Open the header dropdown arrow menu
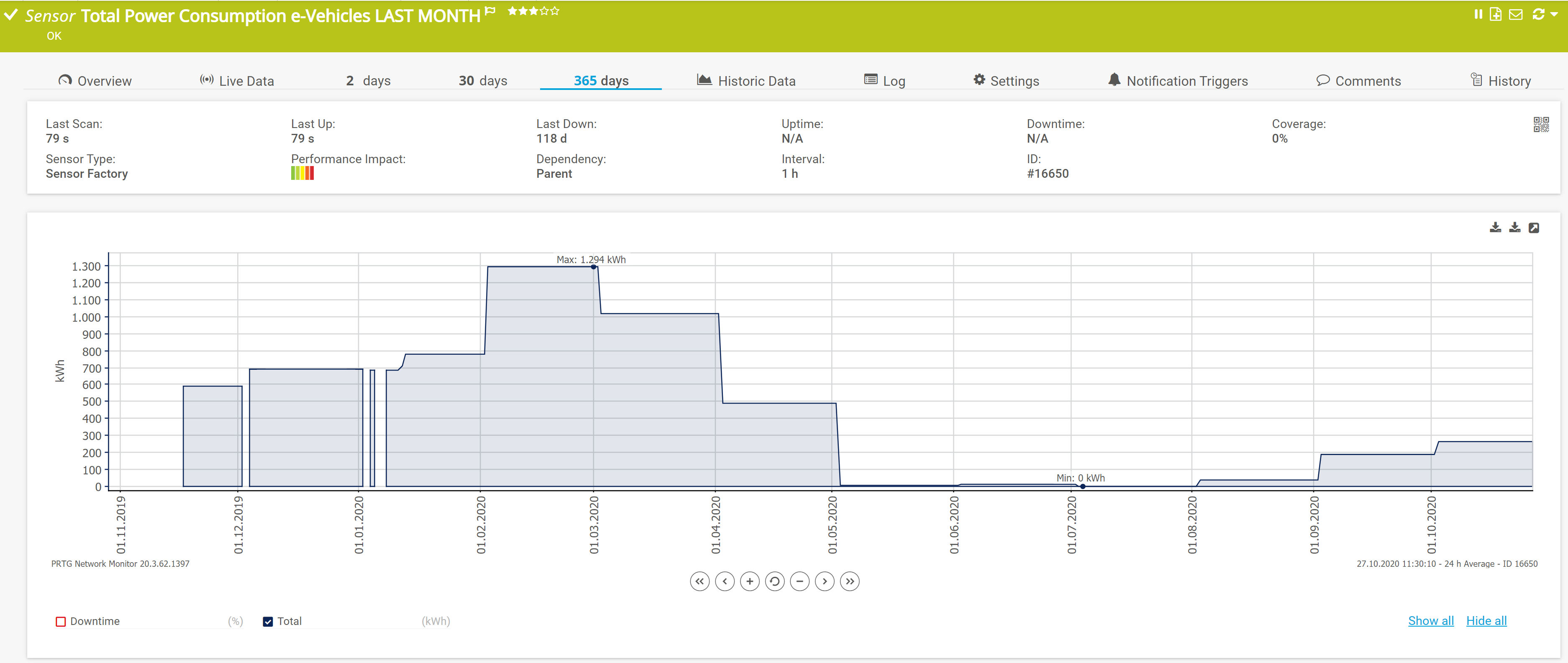1568x663 pixels. click(1555, 14)
